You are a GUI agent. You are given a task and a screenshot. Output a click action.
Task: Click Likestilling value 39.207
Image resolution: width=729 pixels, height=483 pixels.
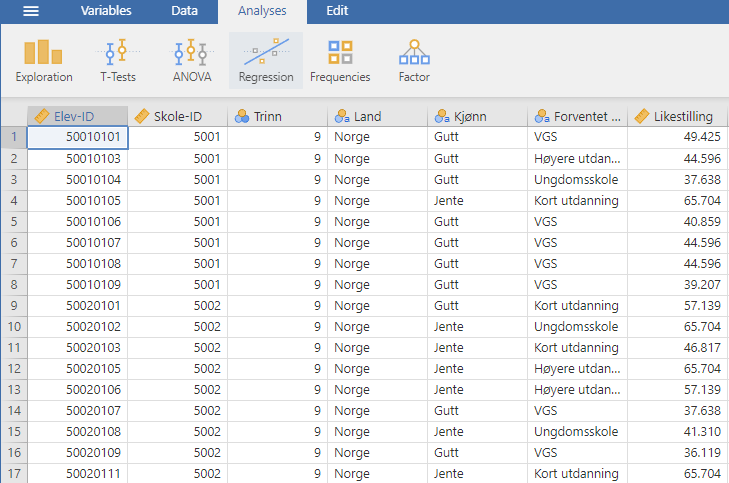click(677, 285)
